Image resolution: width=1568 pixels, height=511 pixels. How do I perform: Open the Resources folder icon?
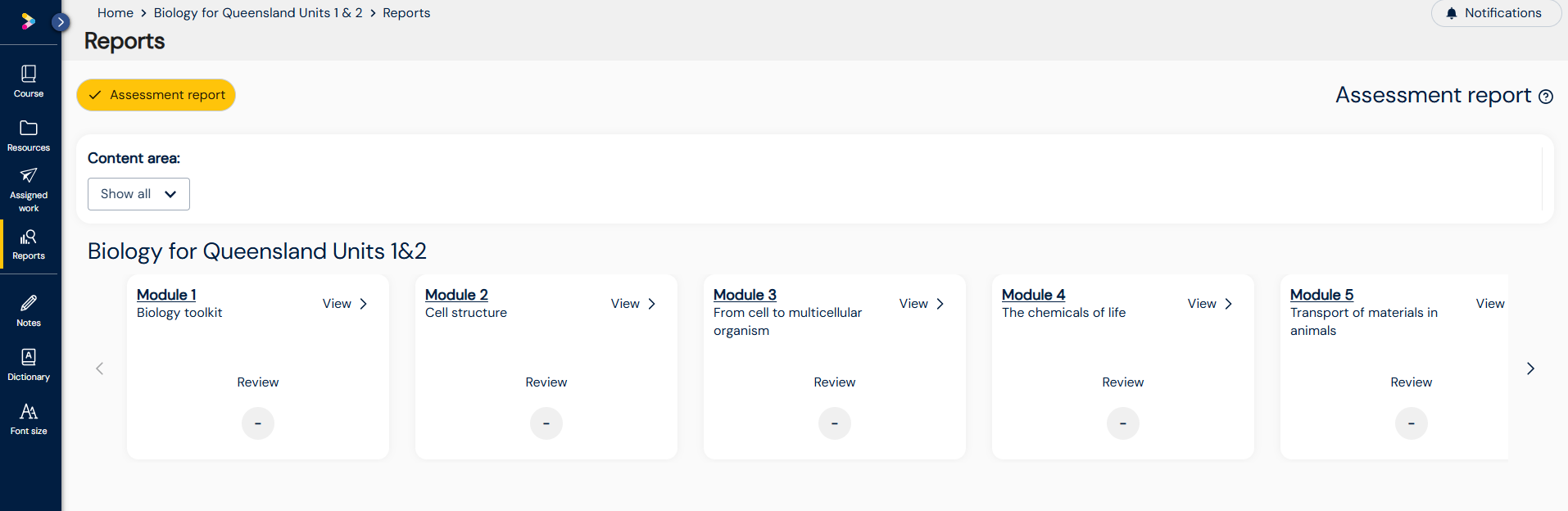[29, 135]
